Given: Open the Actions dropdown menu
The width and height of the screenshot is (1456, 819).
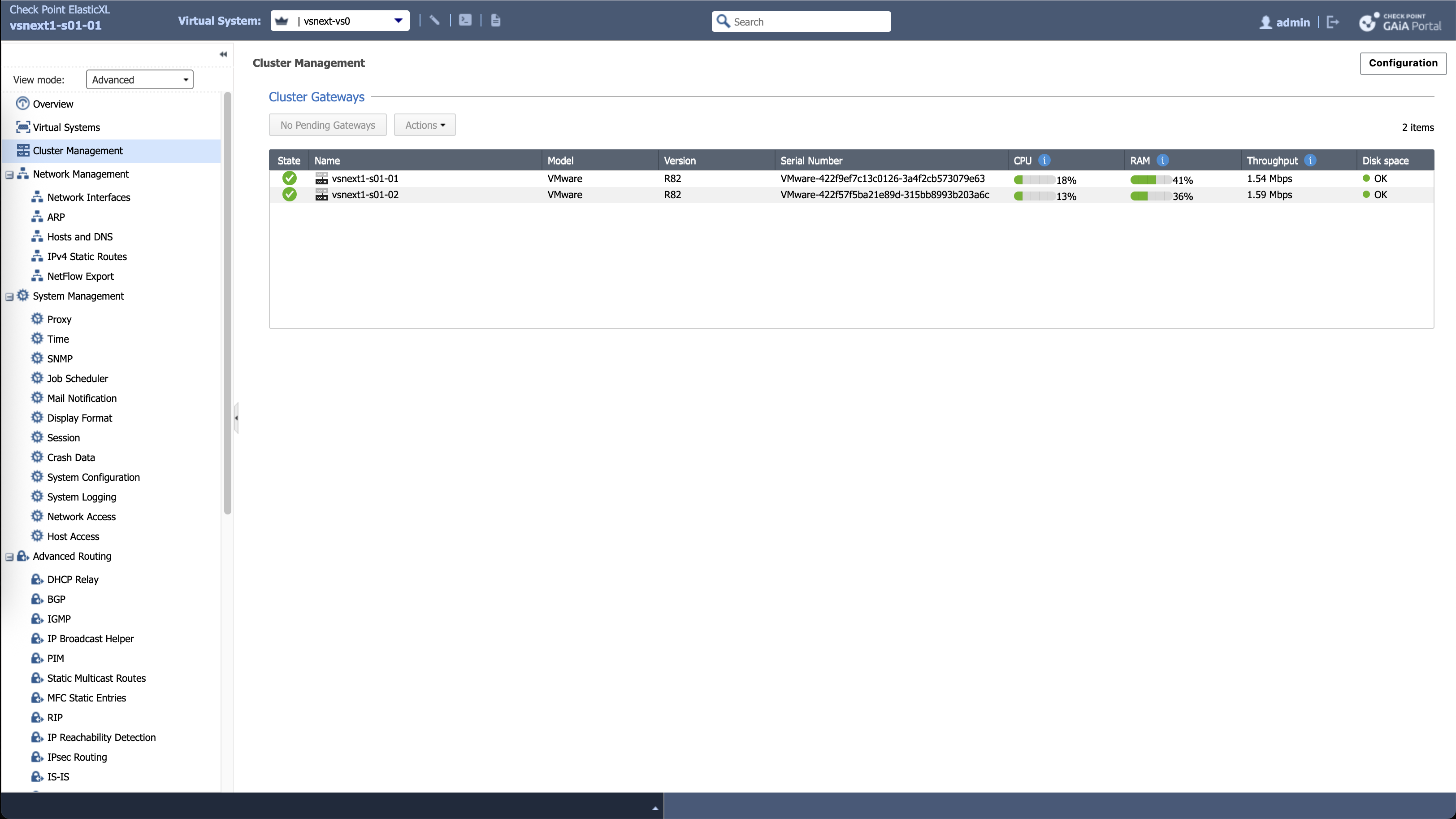Looking at the screenshot, I should [x=425, y=125].
